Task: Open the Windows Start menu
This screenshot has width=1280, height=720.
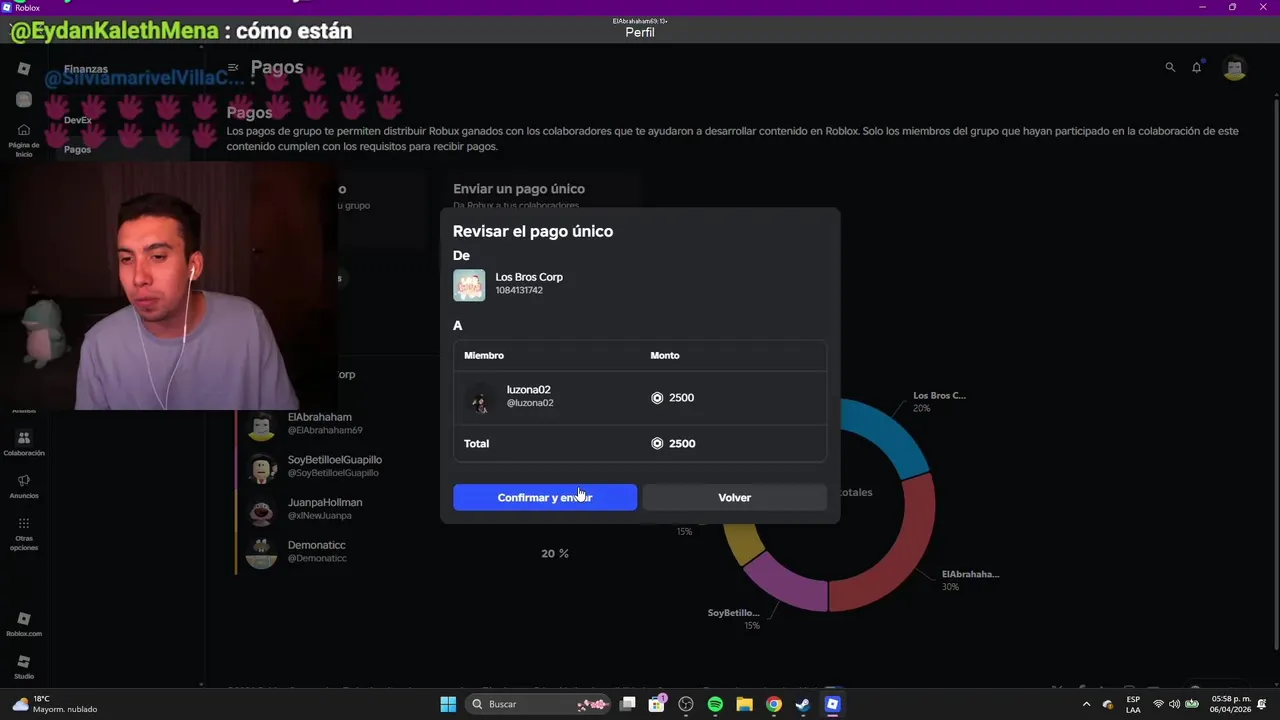Action: click(x=448, y=704)
